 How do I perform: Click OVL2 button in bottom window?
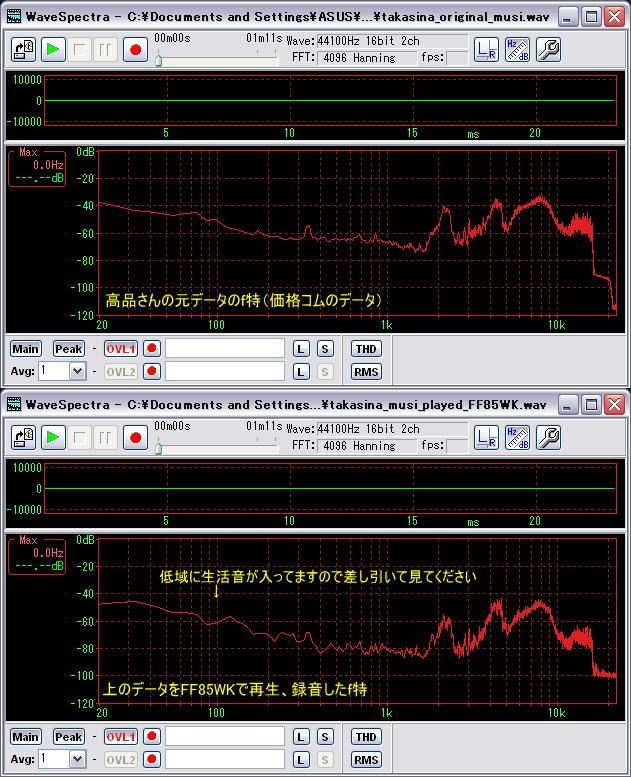click(x=120, y=760)
